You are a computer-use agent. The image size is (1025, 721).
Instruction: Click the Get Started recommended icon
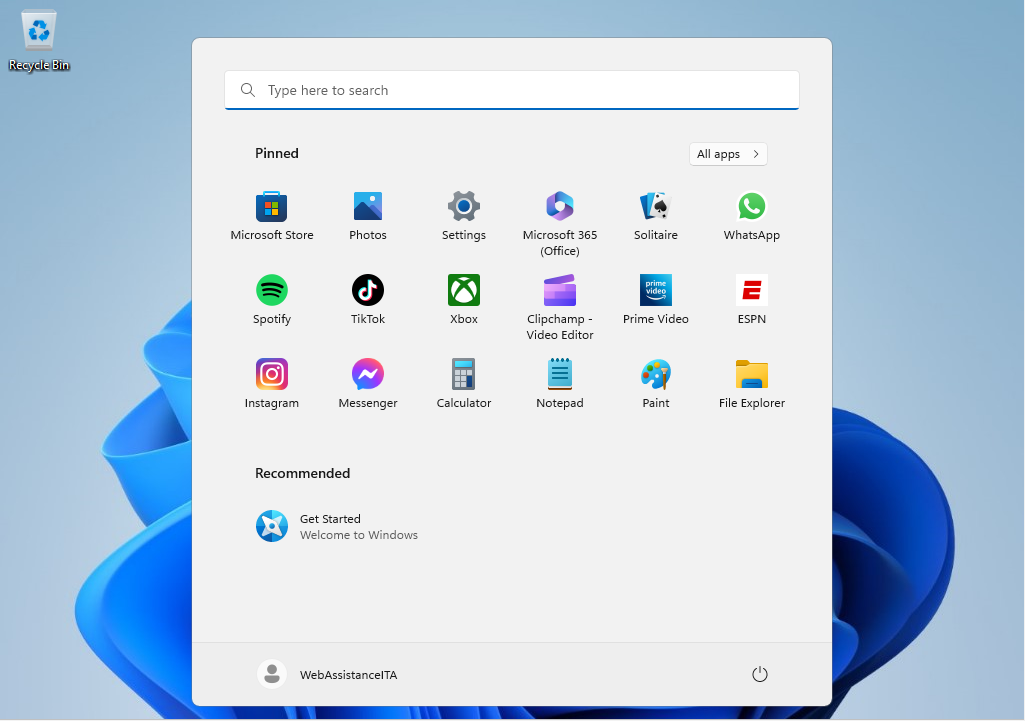click(271, 526)
